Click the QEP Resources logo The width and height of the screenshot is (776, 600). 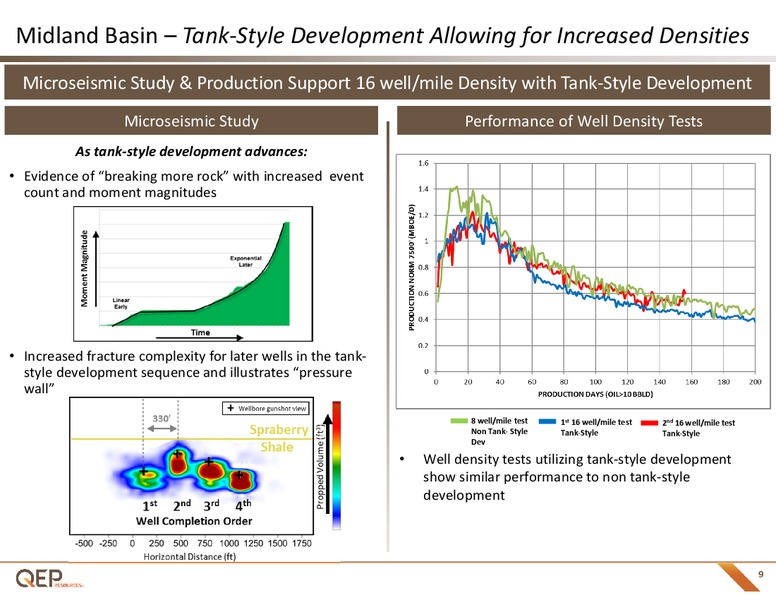coord(49,578)
